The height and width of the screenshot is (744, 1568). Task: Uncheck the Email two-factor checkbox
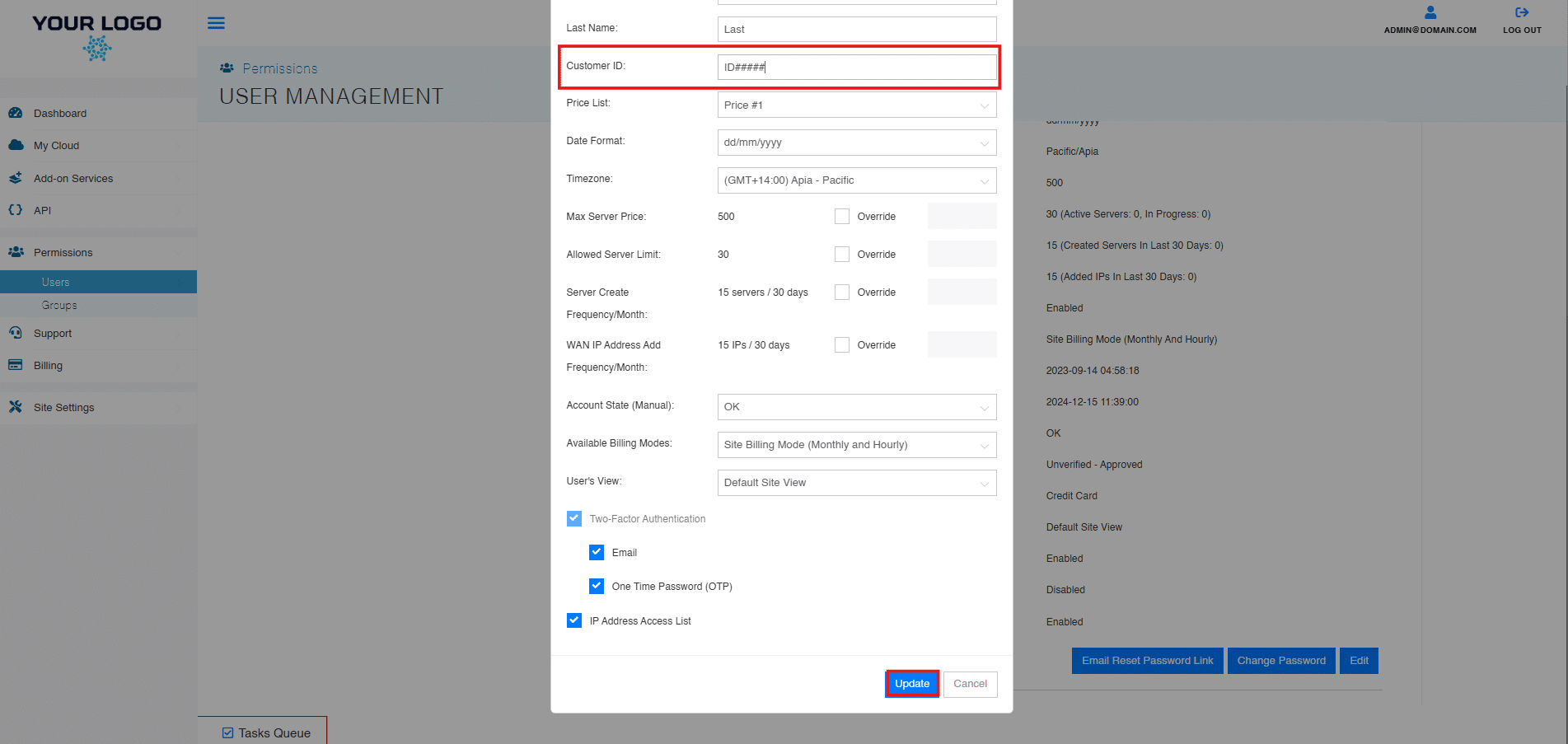click(597, 552)
